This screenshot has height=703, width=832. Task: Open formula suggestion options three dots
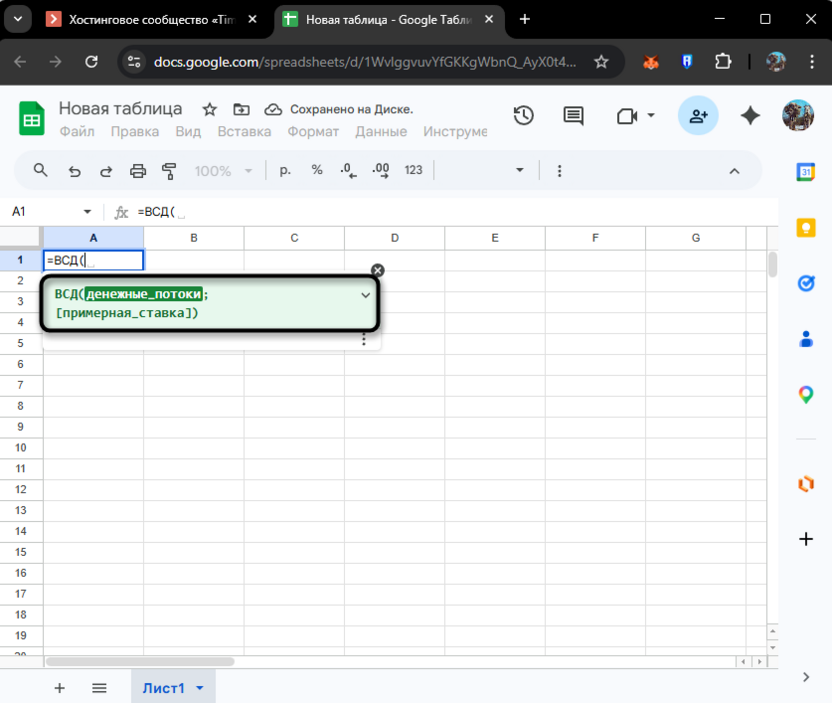[x=363, y=340]
